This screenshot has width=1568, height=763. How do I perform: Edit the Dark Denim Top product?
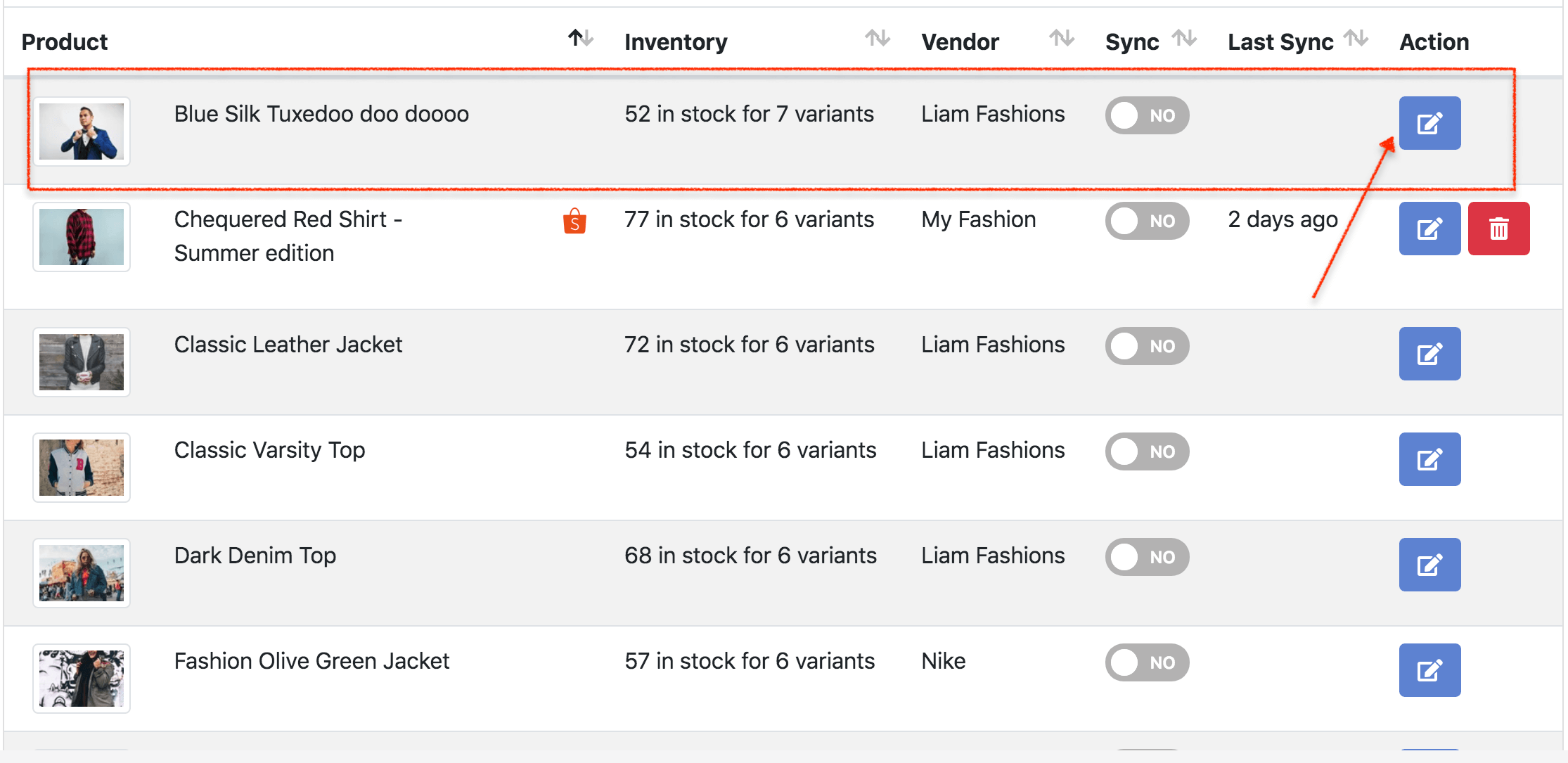(1429, 565)
